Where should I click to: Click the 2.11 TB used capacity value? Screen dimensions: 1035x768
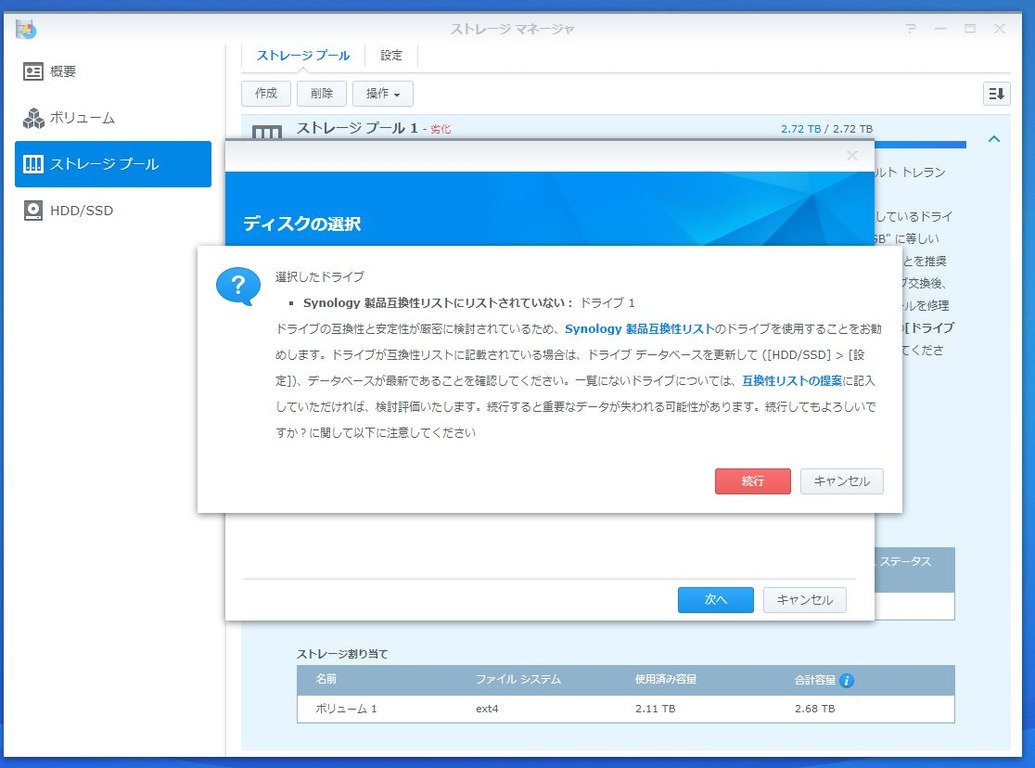tap(655, 709)
